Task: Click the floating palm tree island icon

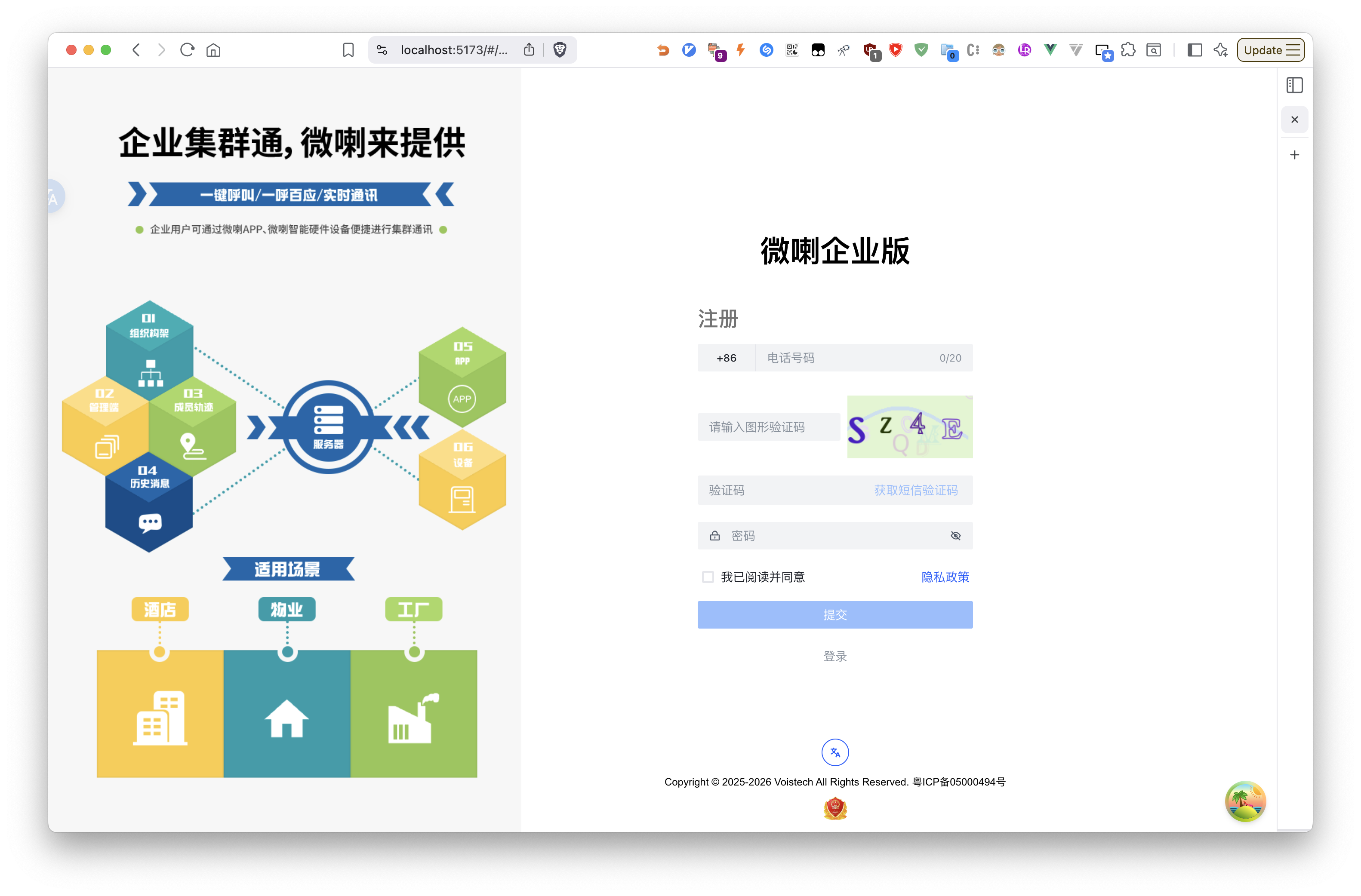Action: click(x=1245, y=801)
